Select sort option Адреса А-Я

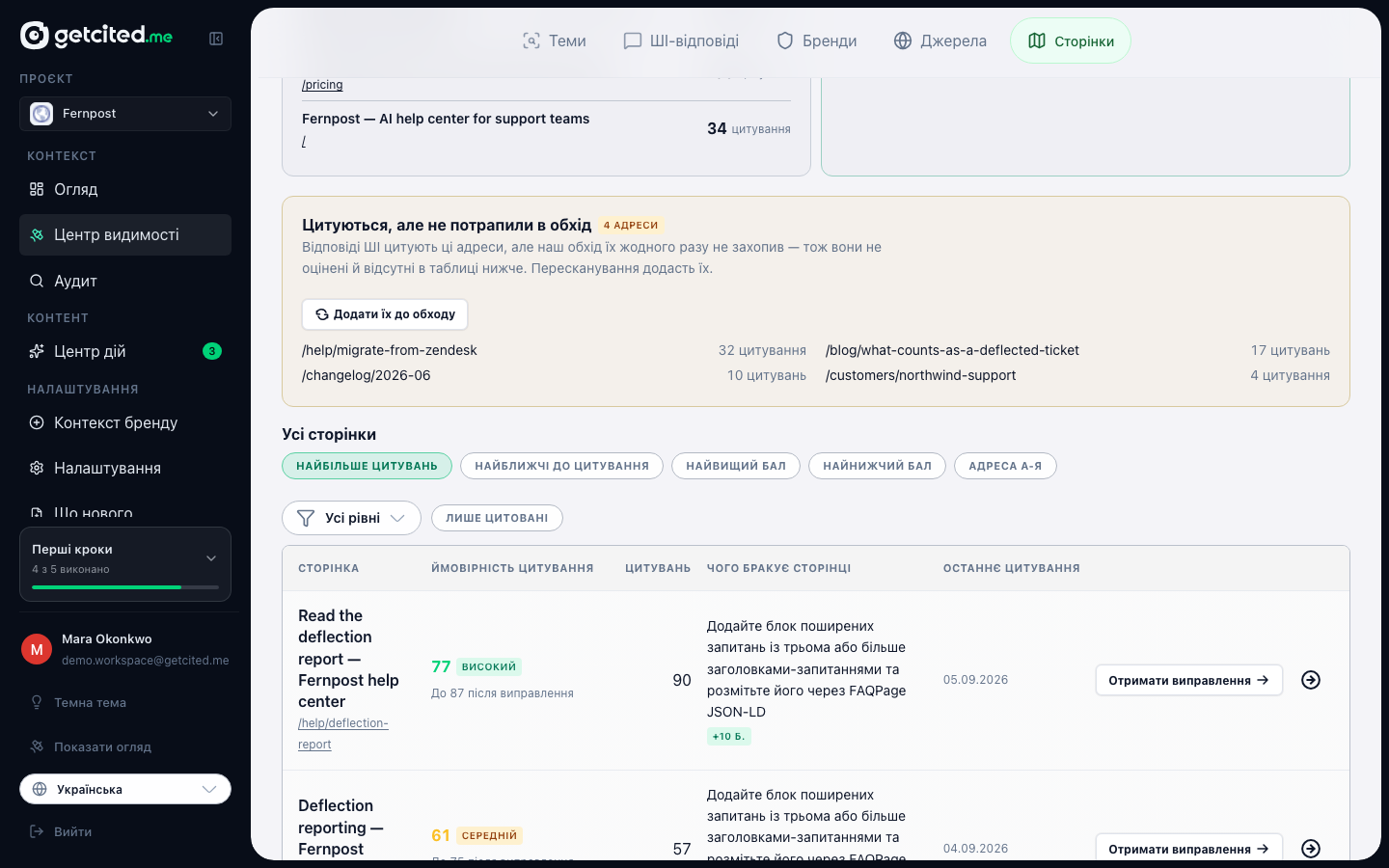pos(1005,466)
